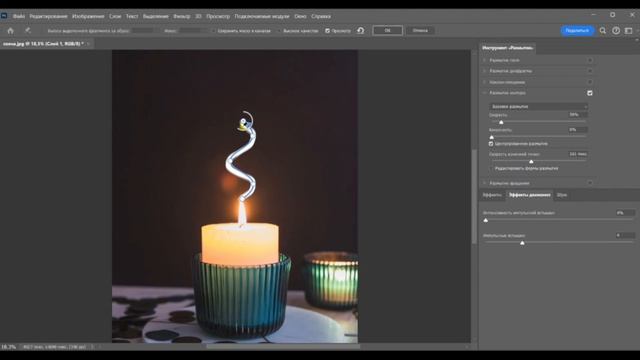The width and height of the screenshot is (640, 360).
Task: Click the Скорость конечной точки value field
Action: click(x=578, y=154)
